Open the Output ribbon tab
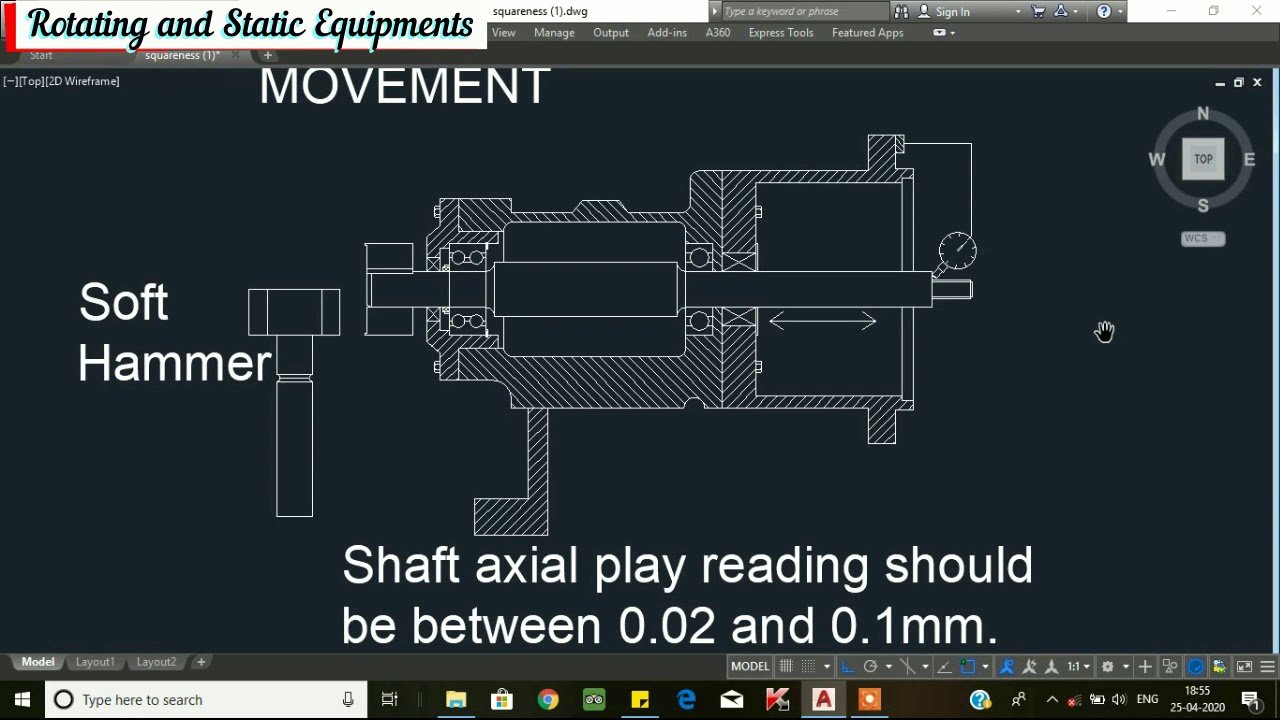The width and height of the screenshot is (1280, 720). tap(611, 33)
